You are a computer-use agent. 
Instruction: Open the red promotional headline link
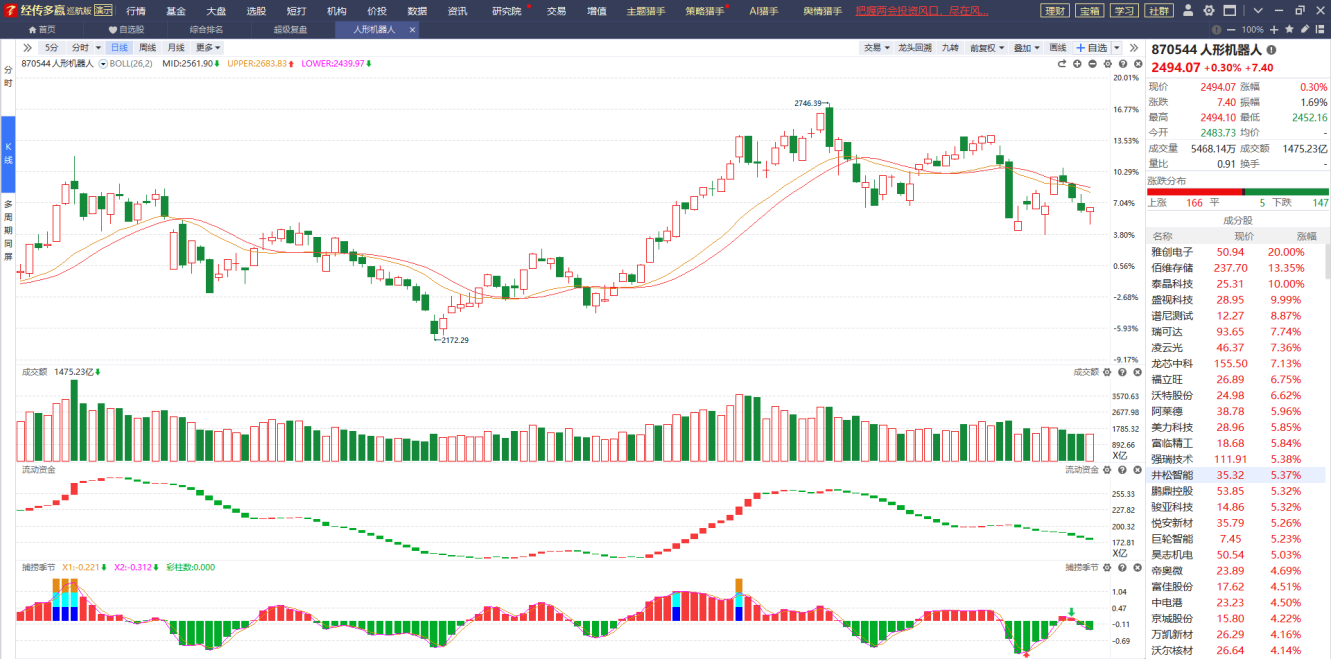(922, 11)
